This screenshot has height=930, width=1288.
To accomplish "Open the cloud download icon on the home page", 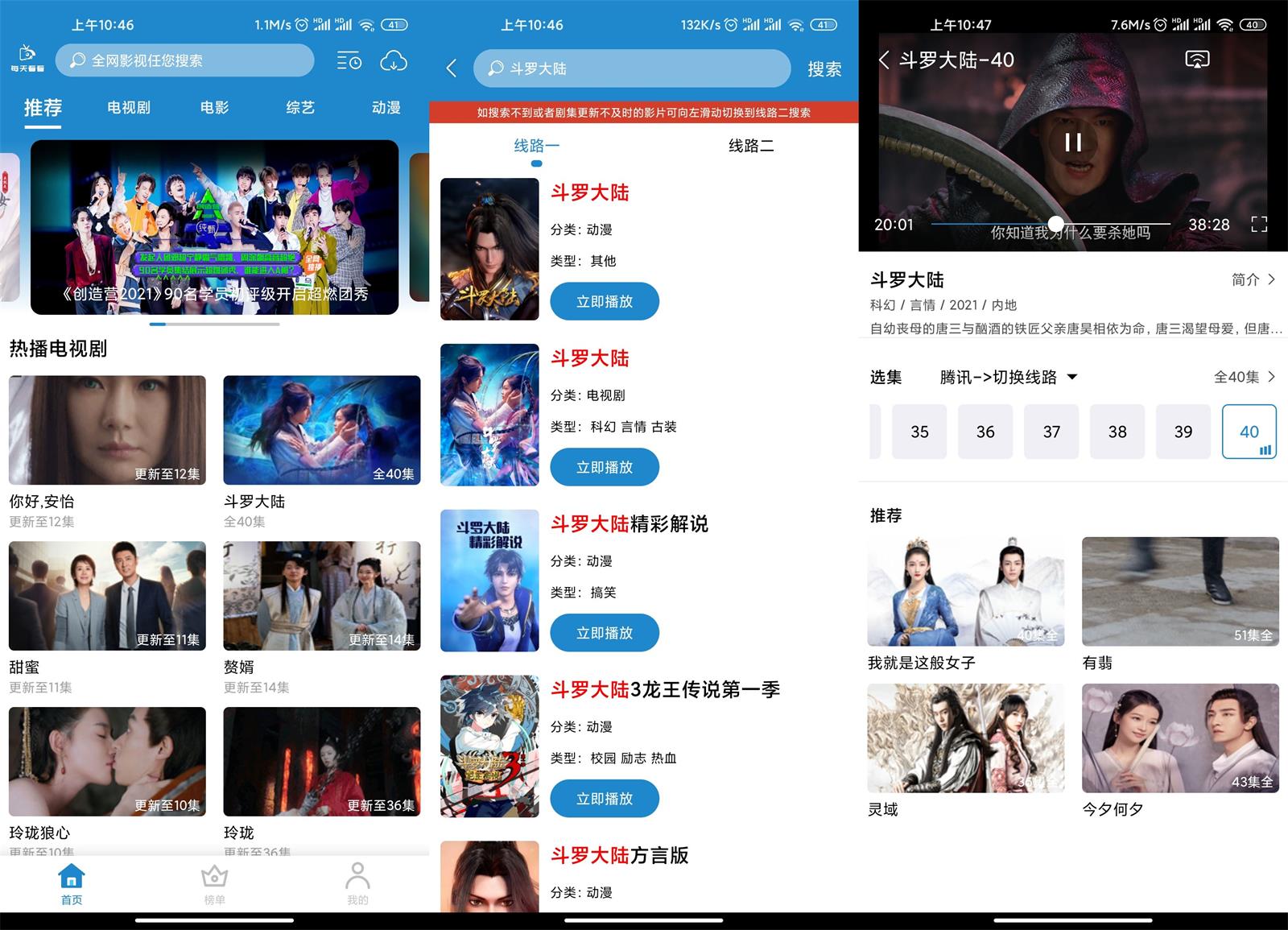I will pos(394,60).
